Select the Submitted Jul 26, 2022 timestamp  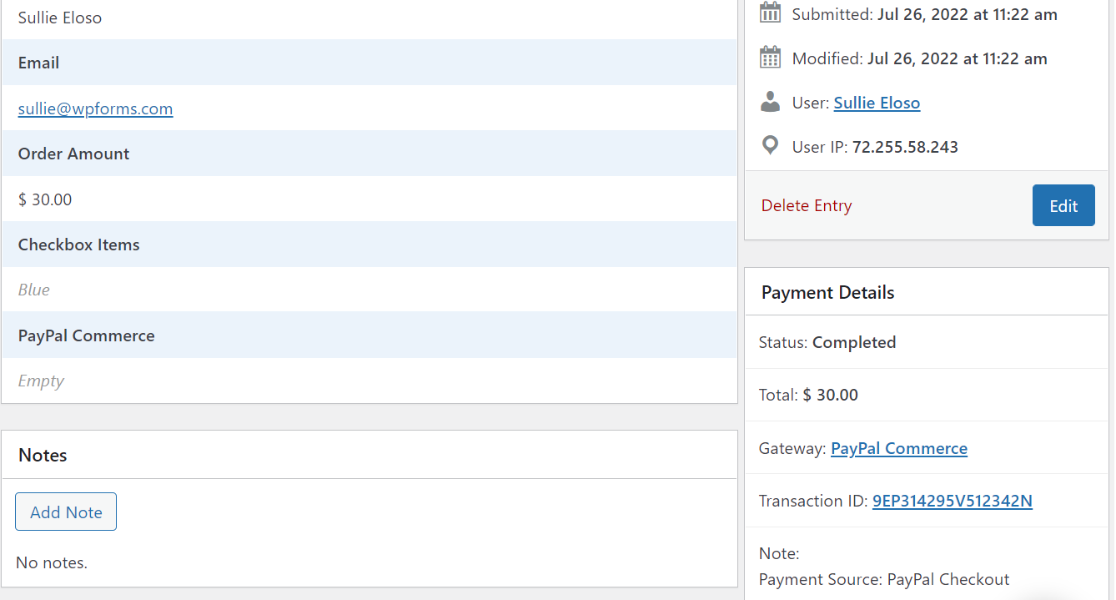click(967, 14)
